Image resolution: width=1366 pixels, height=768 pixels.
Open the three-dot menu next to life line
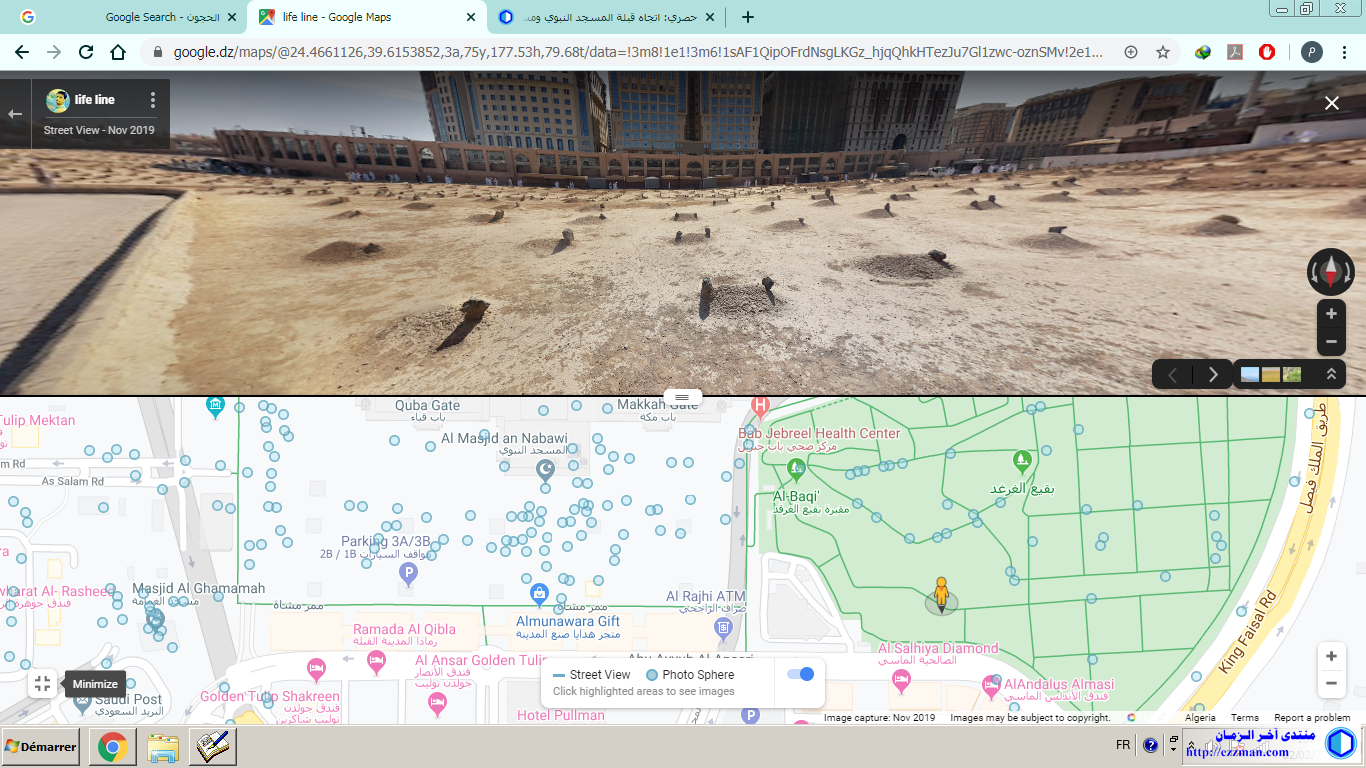coord(153,100)
